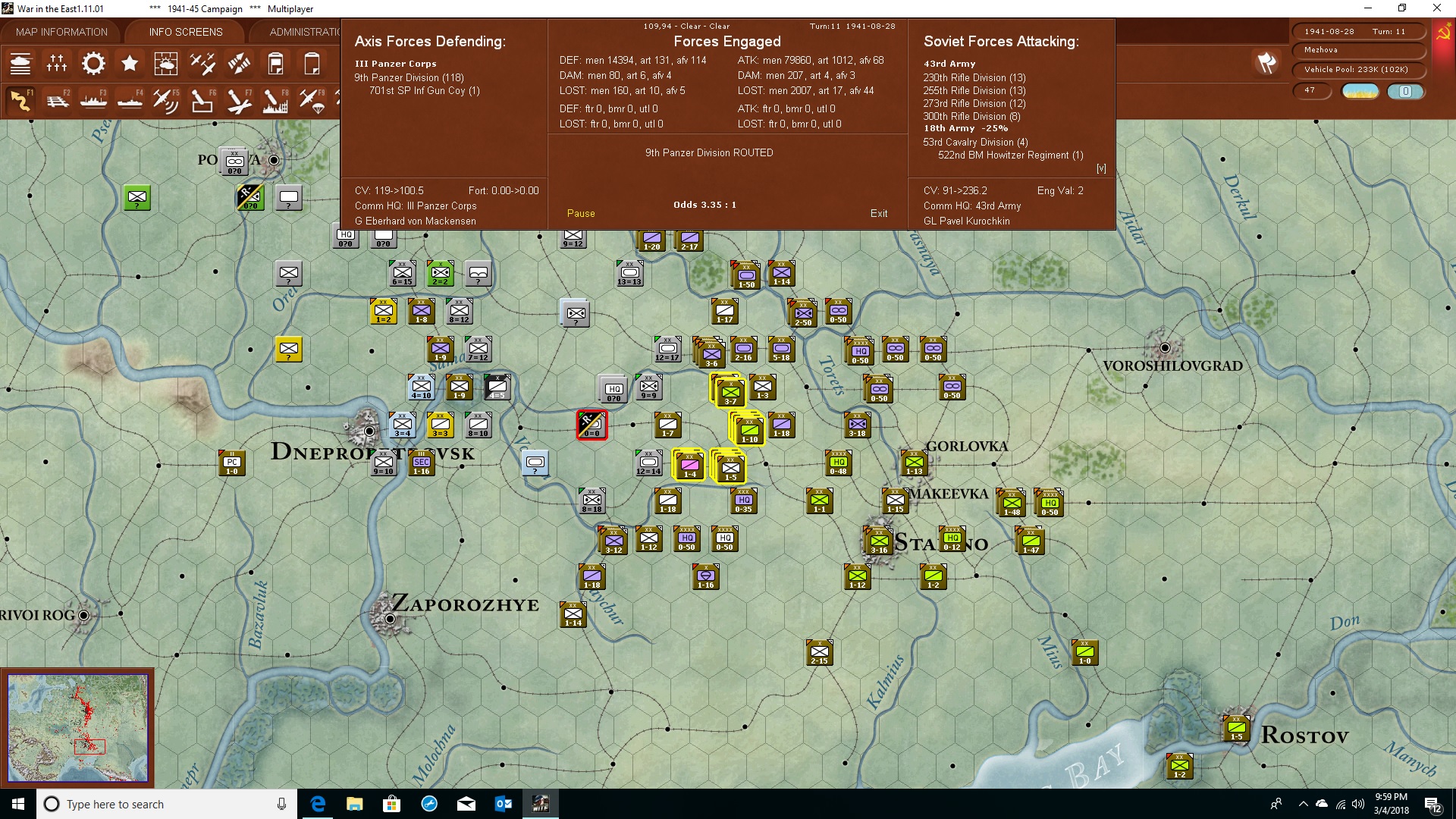1456x819 pixels.
Task: Click the Mezhova location readout
Action: (1357, 50)
